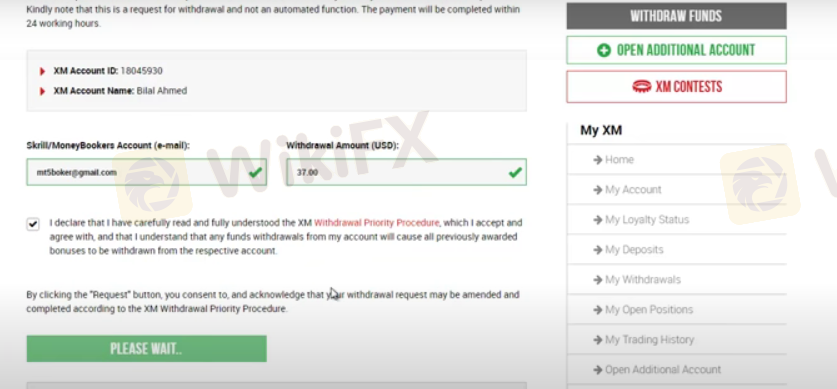Click the green Please Wait button
837x389 pixels.
[147, 349]
